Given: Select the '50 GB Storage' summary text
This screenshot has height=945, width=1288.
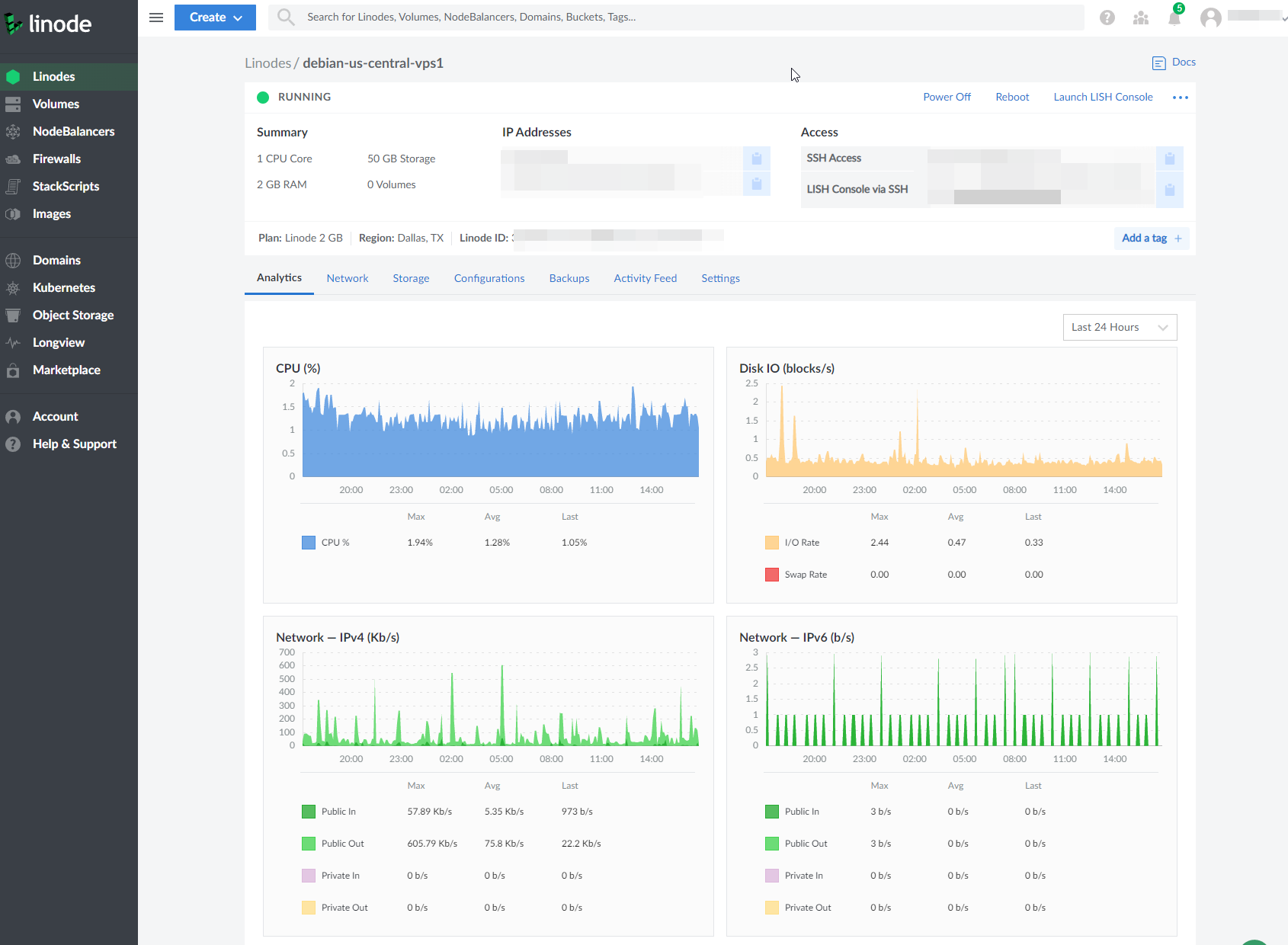Looking at the screenshot, I should click(402, 159).
